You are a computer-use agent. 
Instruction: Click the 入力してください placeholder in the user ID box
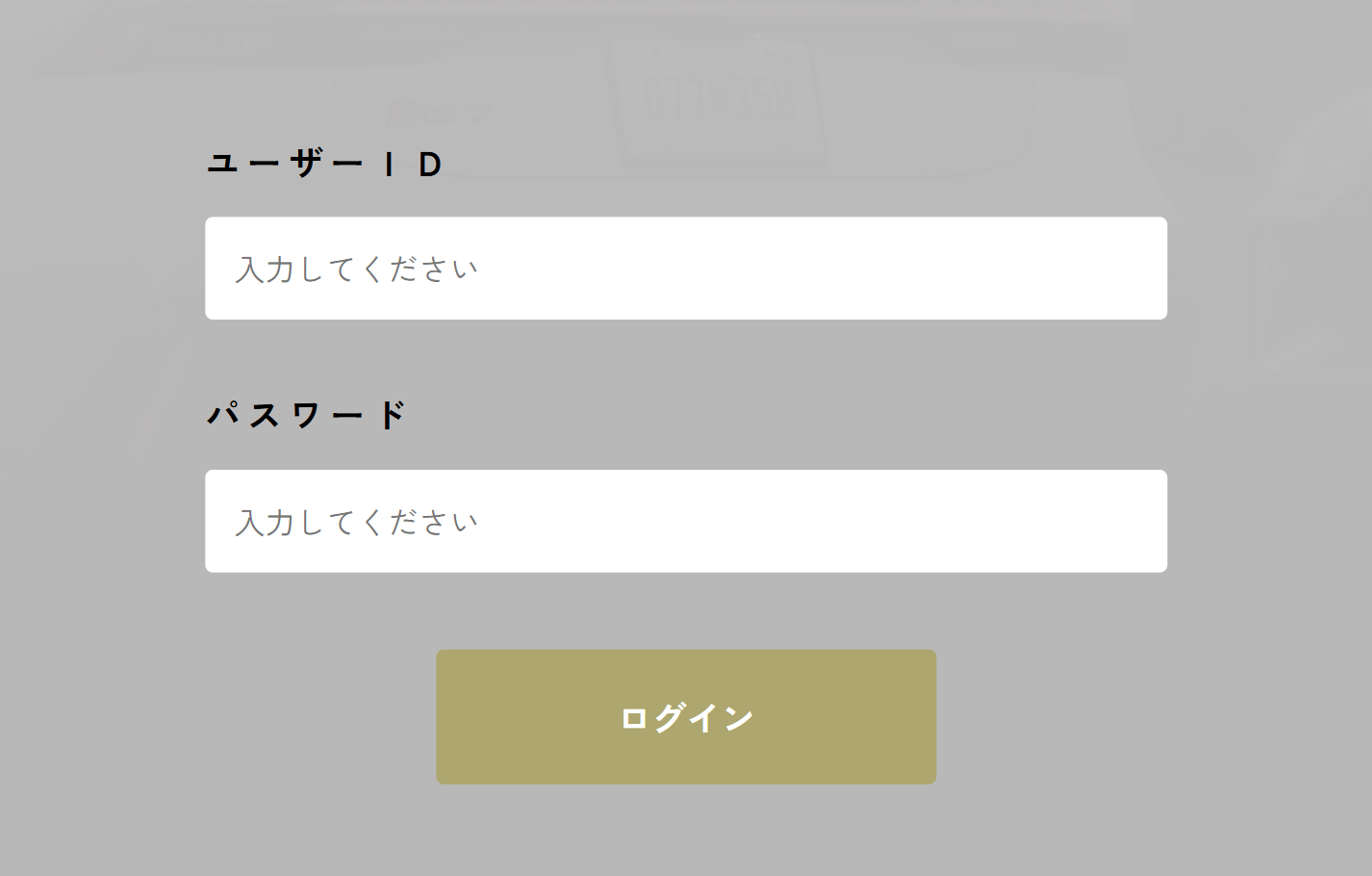tap(357, 270)
